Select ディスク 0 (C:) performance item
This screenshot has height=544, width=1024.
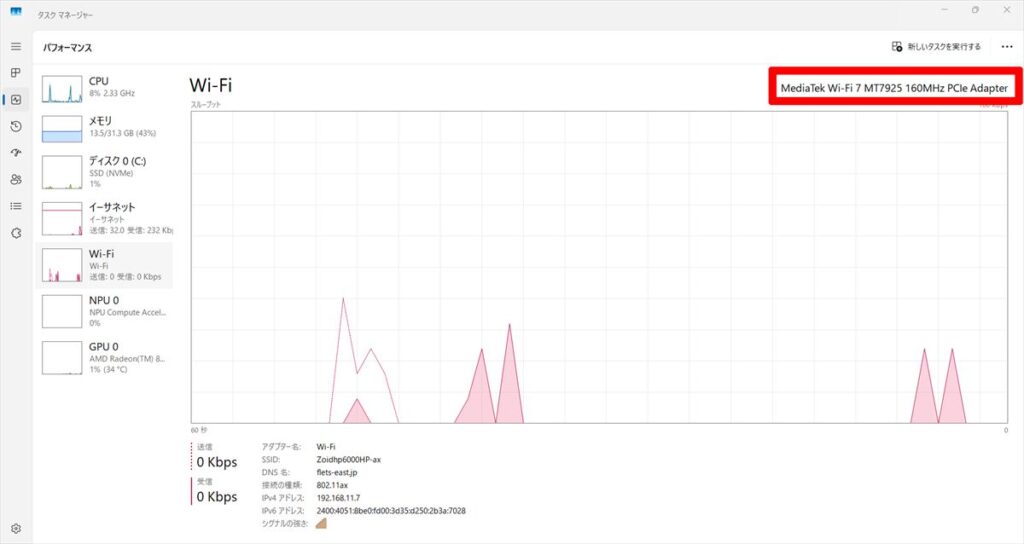click(x=104, y=171)
